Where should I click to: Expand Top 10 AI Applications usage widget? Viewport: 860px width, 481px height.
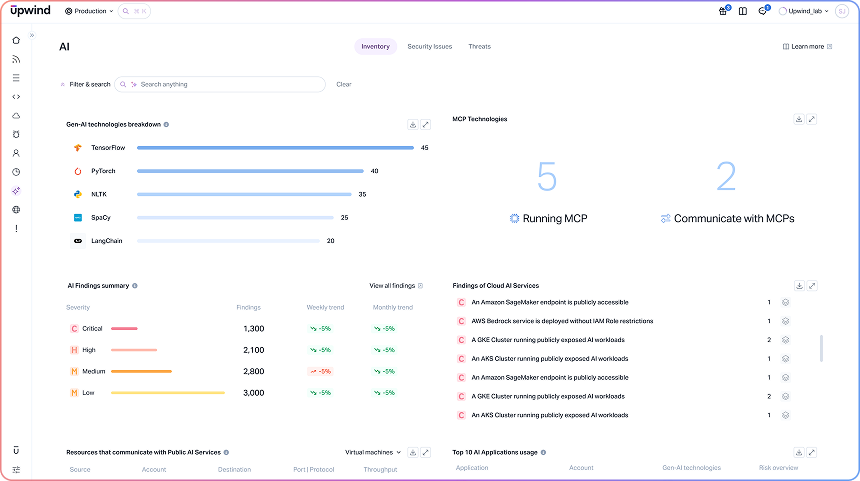pos(812,452)
